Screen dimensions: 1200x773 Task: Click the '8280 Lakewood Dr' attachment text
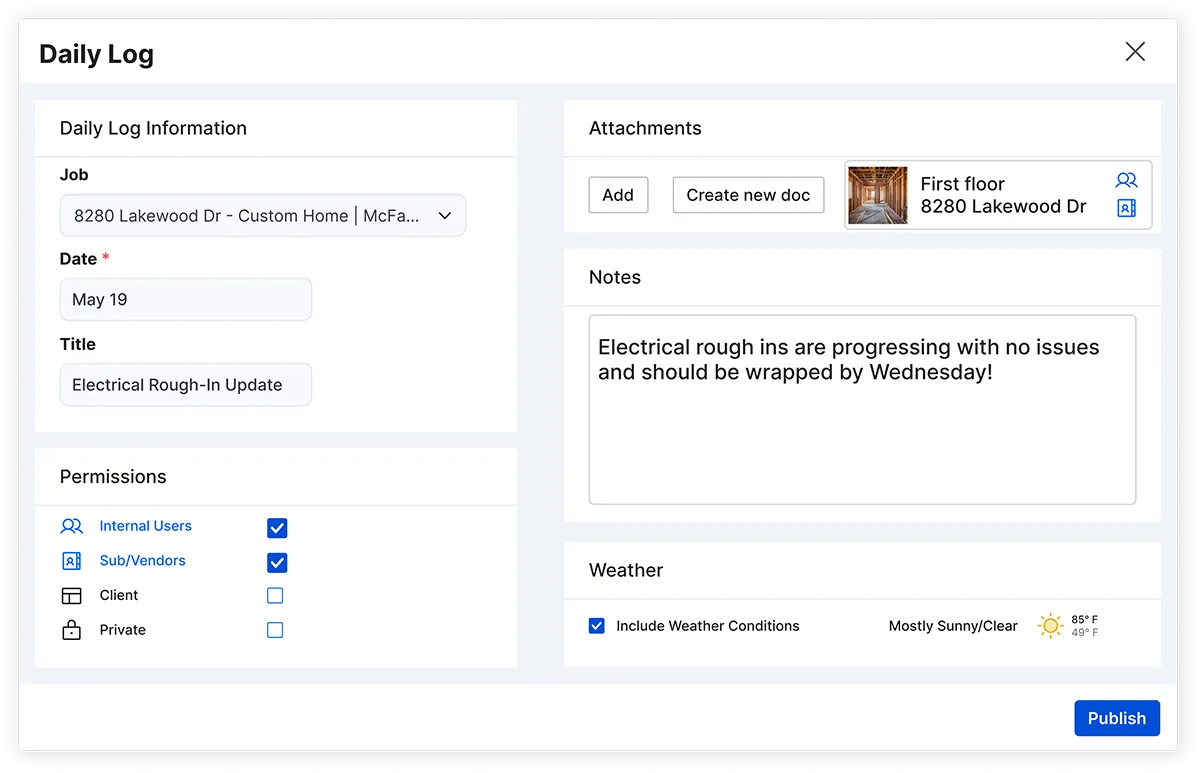click(1003, 207)
